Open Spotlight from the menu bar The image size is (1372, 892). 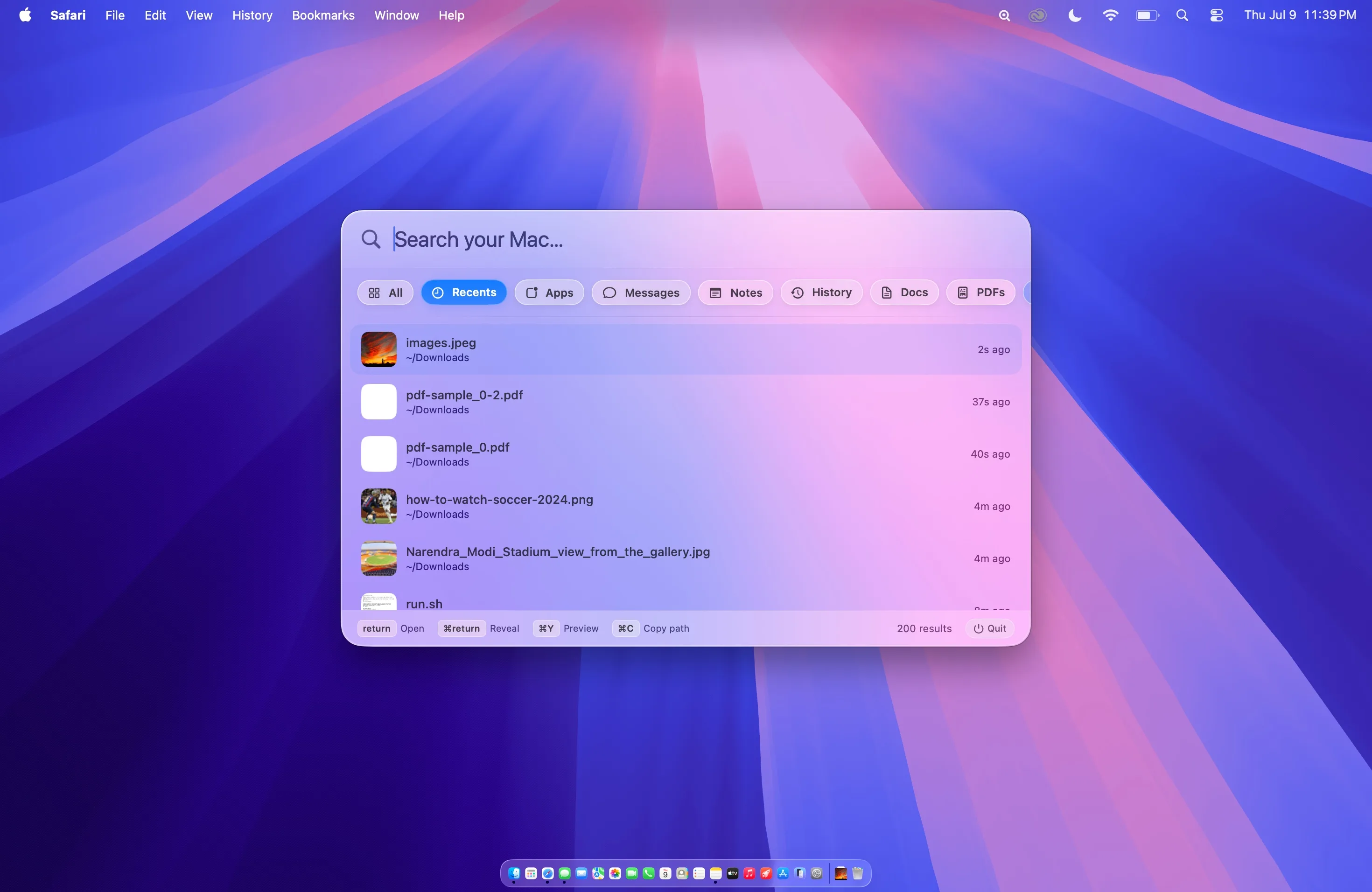(x=1183, y=15)
